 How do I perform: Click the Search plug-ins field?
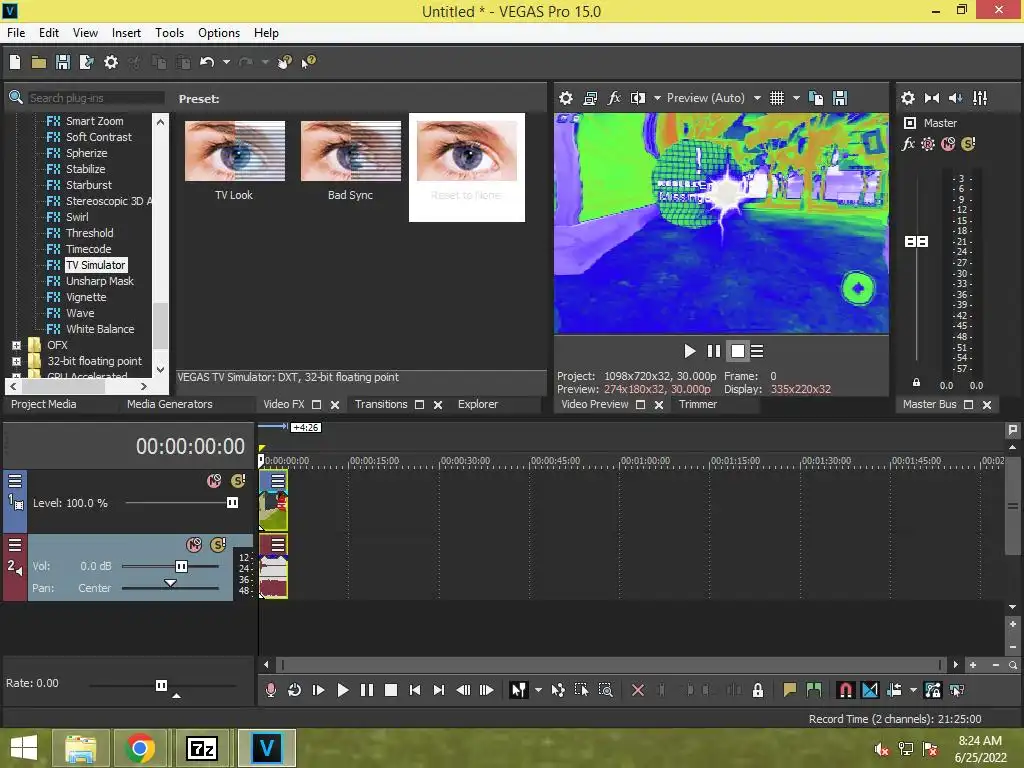[96, 98]
